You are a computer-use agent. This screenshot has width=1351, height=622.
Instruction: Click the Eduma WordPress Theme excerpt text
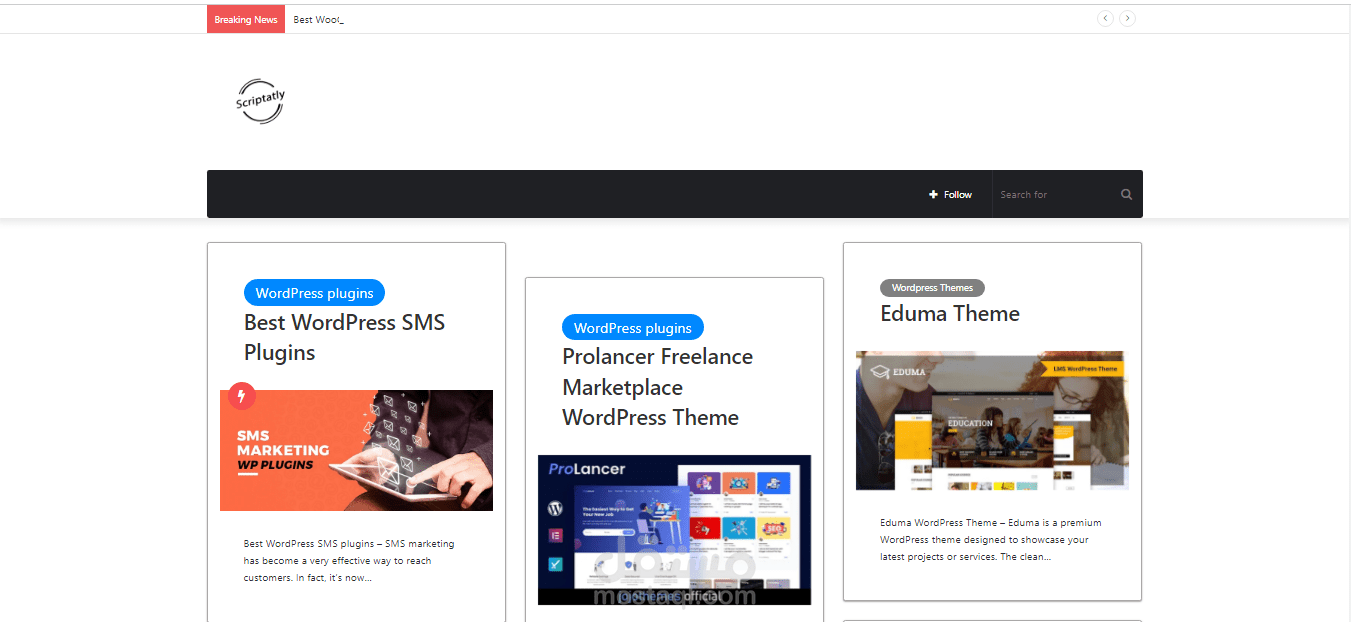click(x=991, y=540)
